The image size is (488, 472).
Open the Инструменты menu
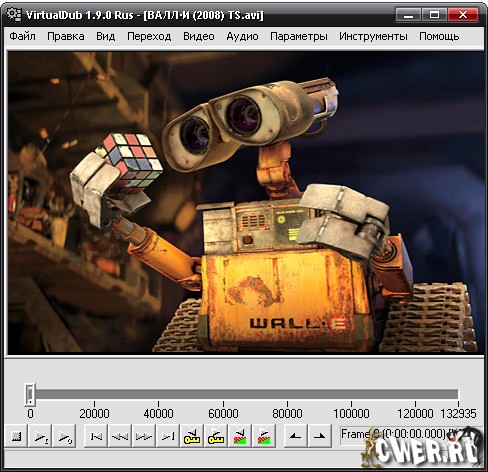(x=373, y=36)
